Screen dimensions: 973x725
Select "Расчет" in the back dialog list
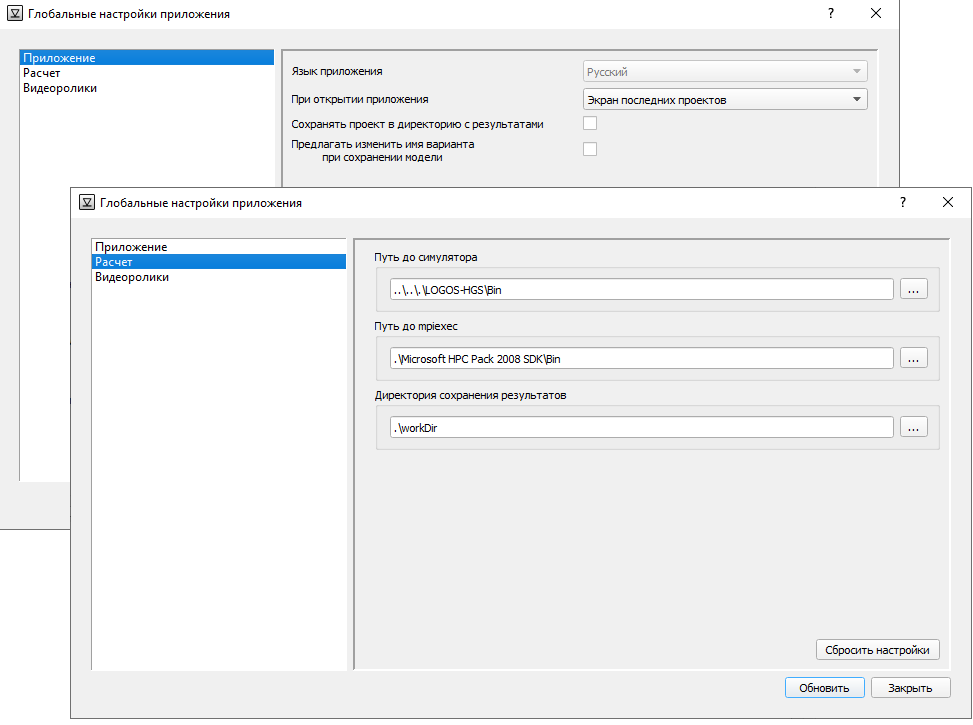tap(41, 73)
